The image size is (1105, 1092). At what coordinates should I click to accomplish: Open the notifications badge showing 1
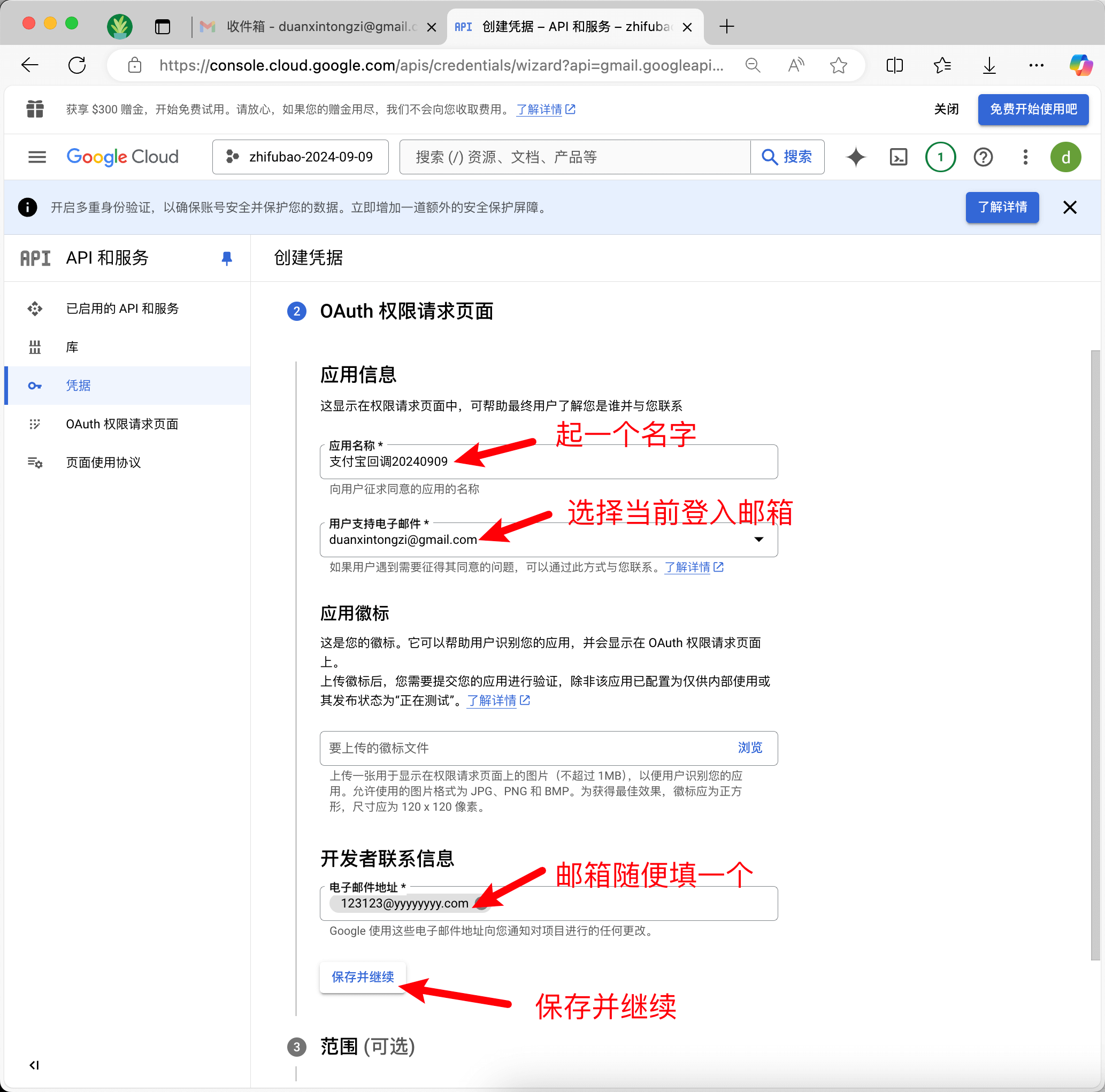(x=940, y=157)
